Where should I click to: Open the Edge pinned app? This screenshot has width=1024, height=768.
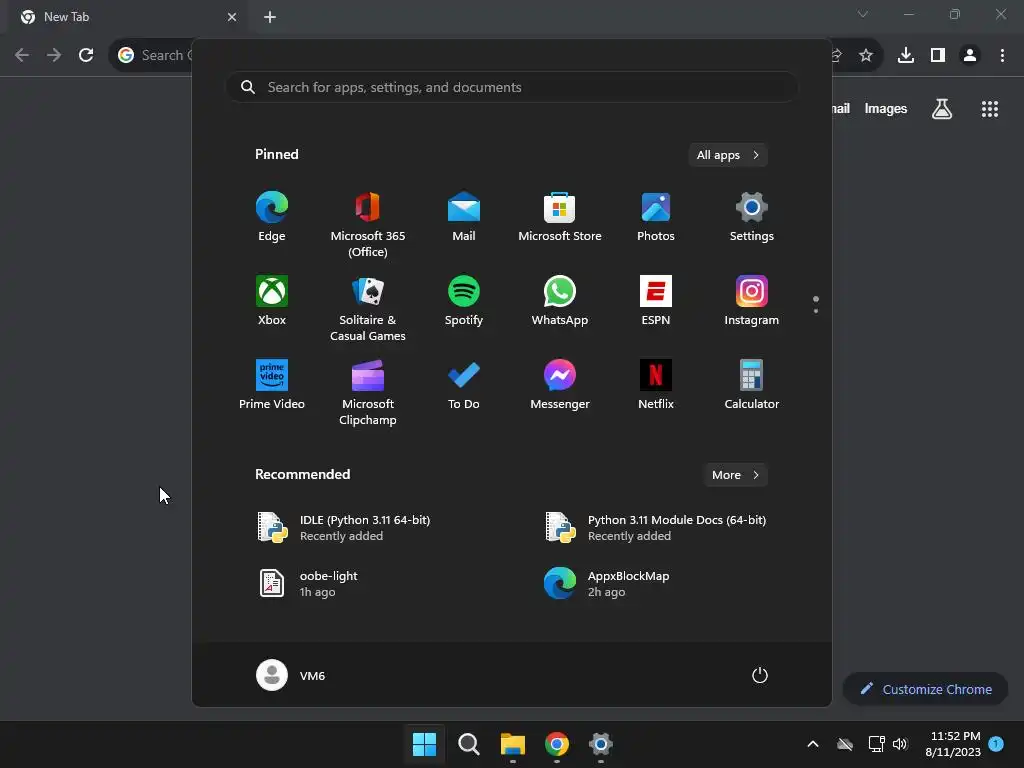coord(272,217)
